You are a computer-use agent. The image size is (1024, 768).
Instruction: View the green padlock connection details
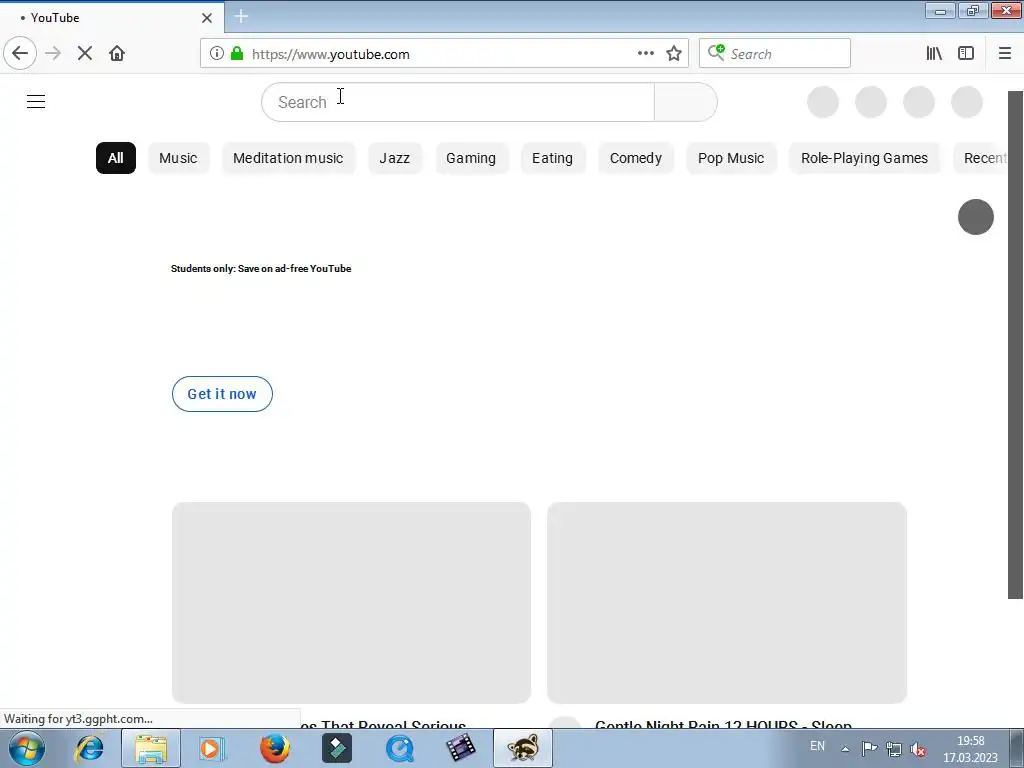[x=237, y=54]
